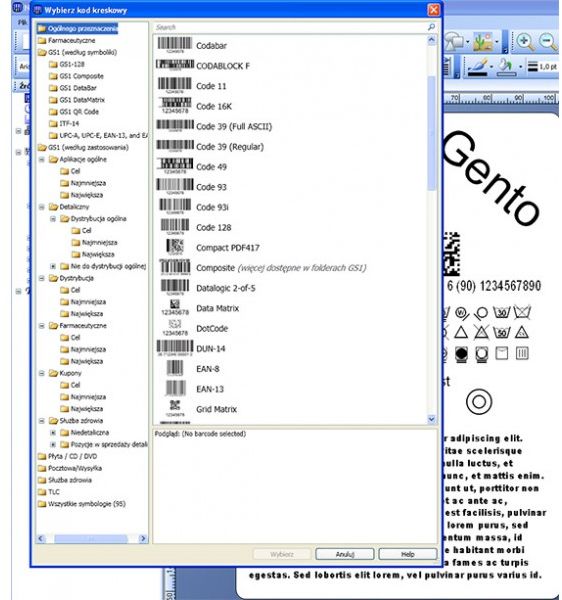Expand Pozycje w sprzedaży detalicznej node
Image resolution: width=562 pixels, height=600 pixels.
click(x=53, y=445)
